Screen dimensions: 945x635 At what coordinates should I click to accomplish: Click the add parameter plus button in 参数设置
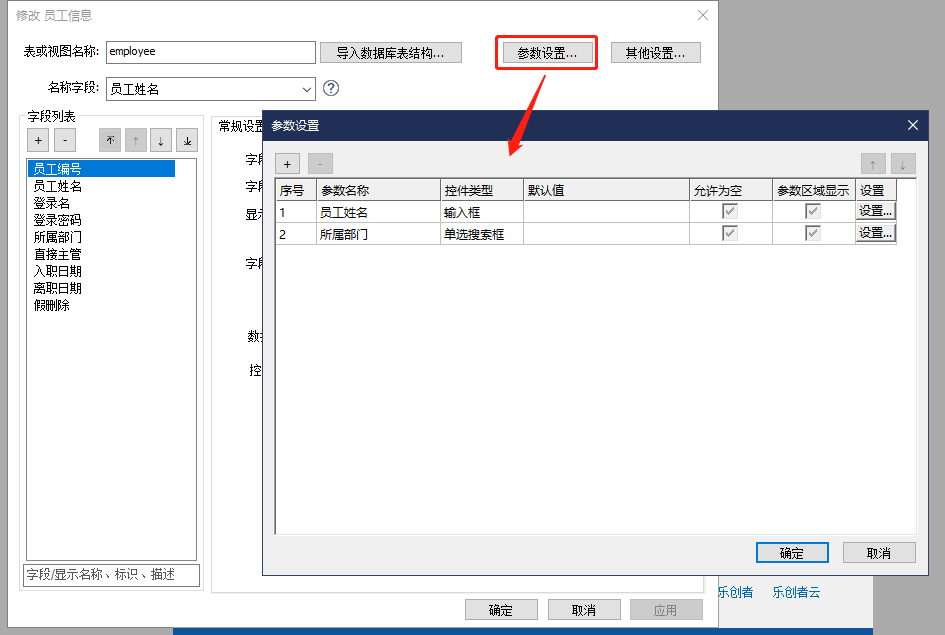pyautogui.click(x=287, y=164)
